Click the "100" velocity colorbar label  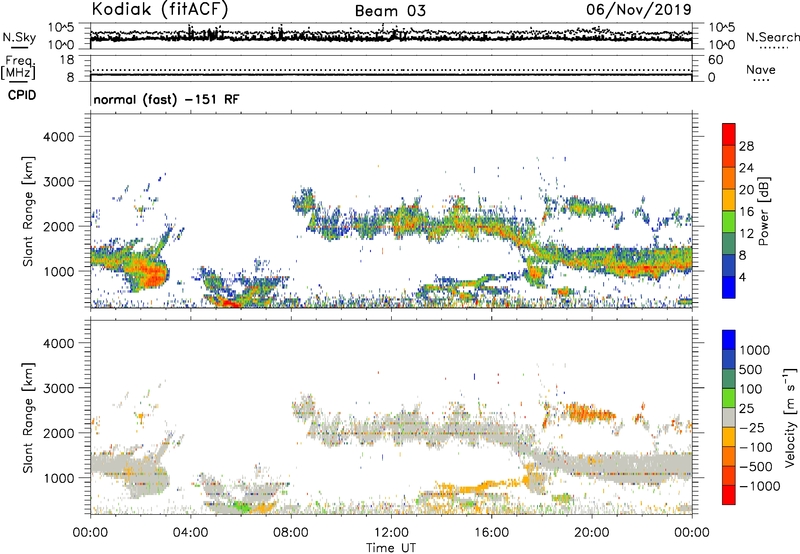pos(751,389)
